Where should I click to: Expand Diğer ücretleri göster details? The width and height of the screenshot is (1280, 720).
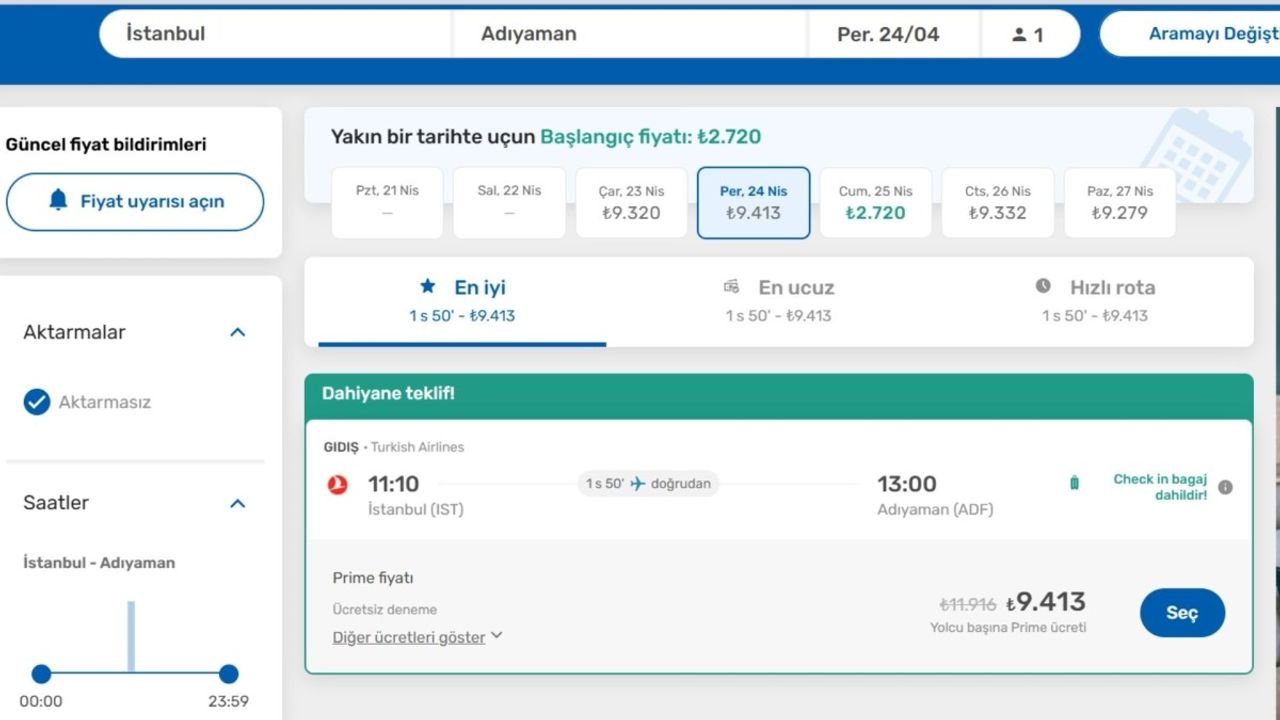coord(417,637)
